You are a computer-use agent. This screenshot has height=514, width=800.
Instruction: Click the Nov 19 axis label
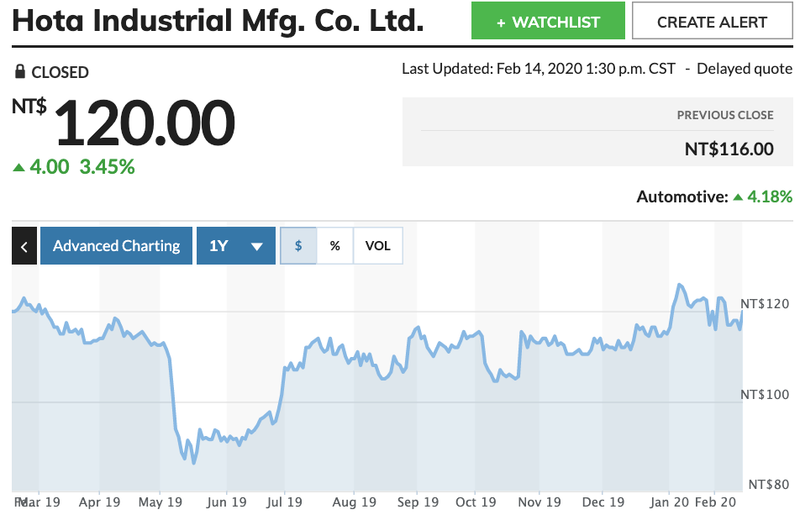tap(539, 502)
